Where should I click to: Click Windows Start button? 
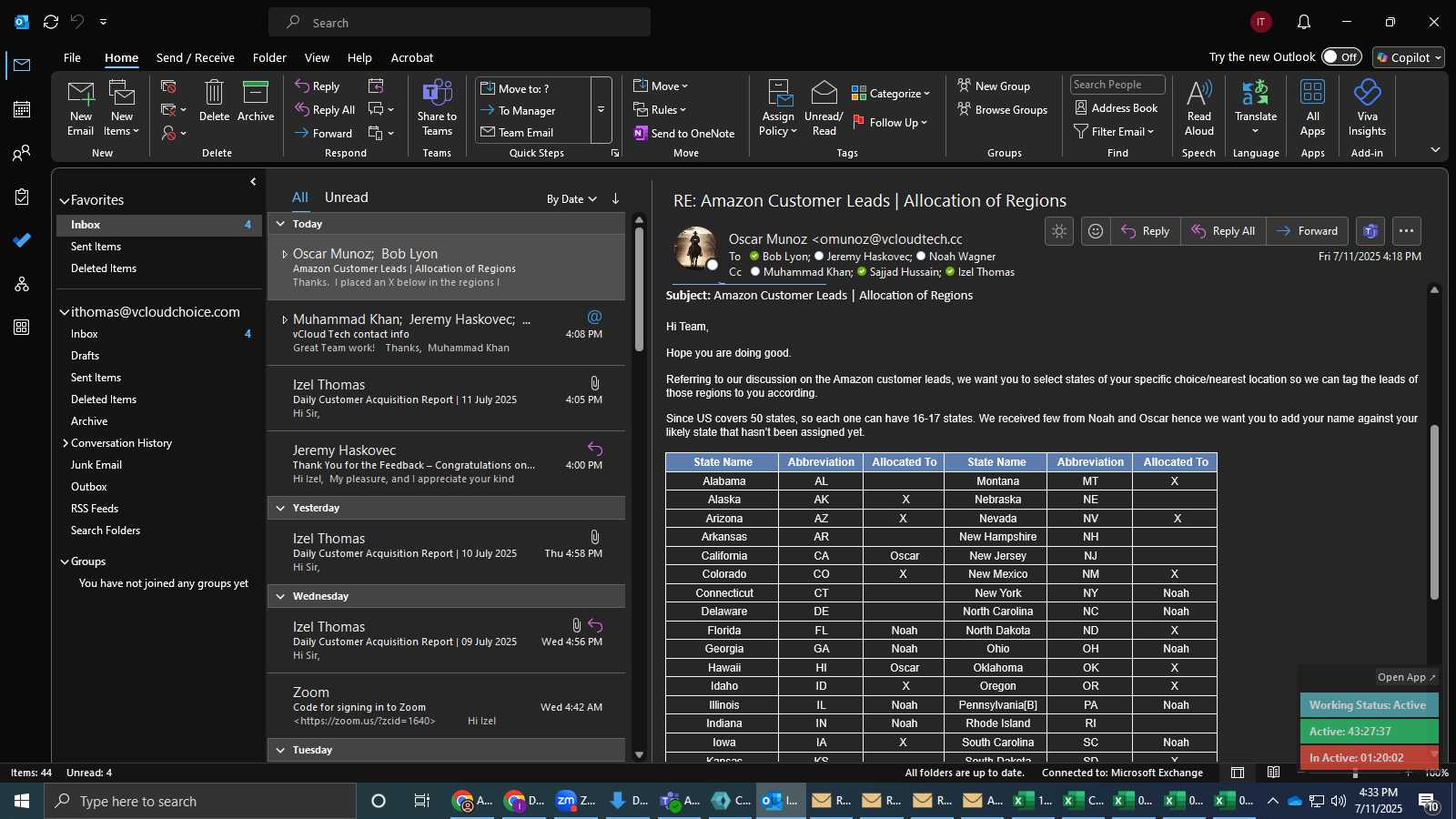22,801
